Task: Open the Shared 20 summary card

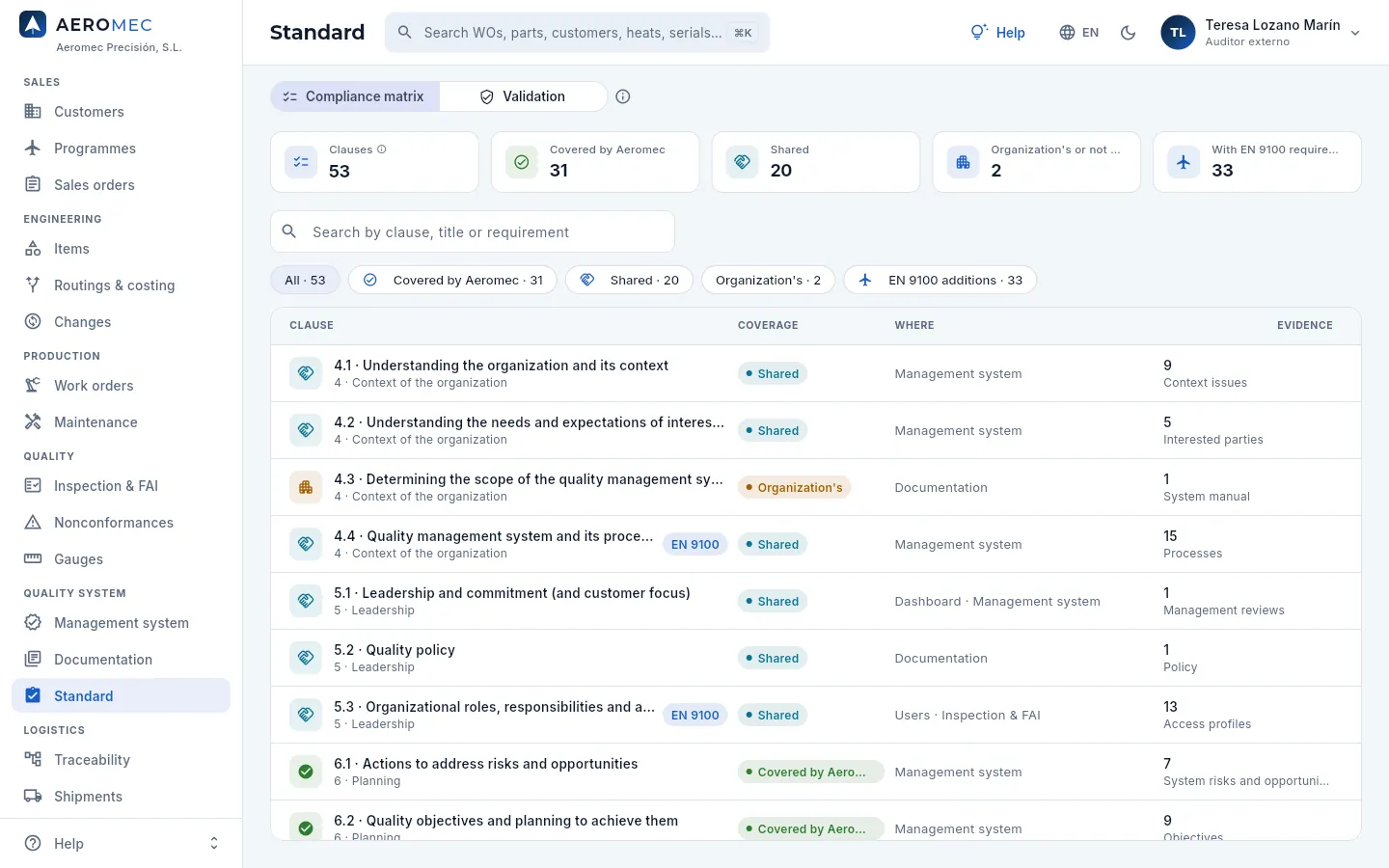Action: point(816,162)
